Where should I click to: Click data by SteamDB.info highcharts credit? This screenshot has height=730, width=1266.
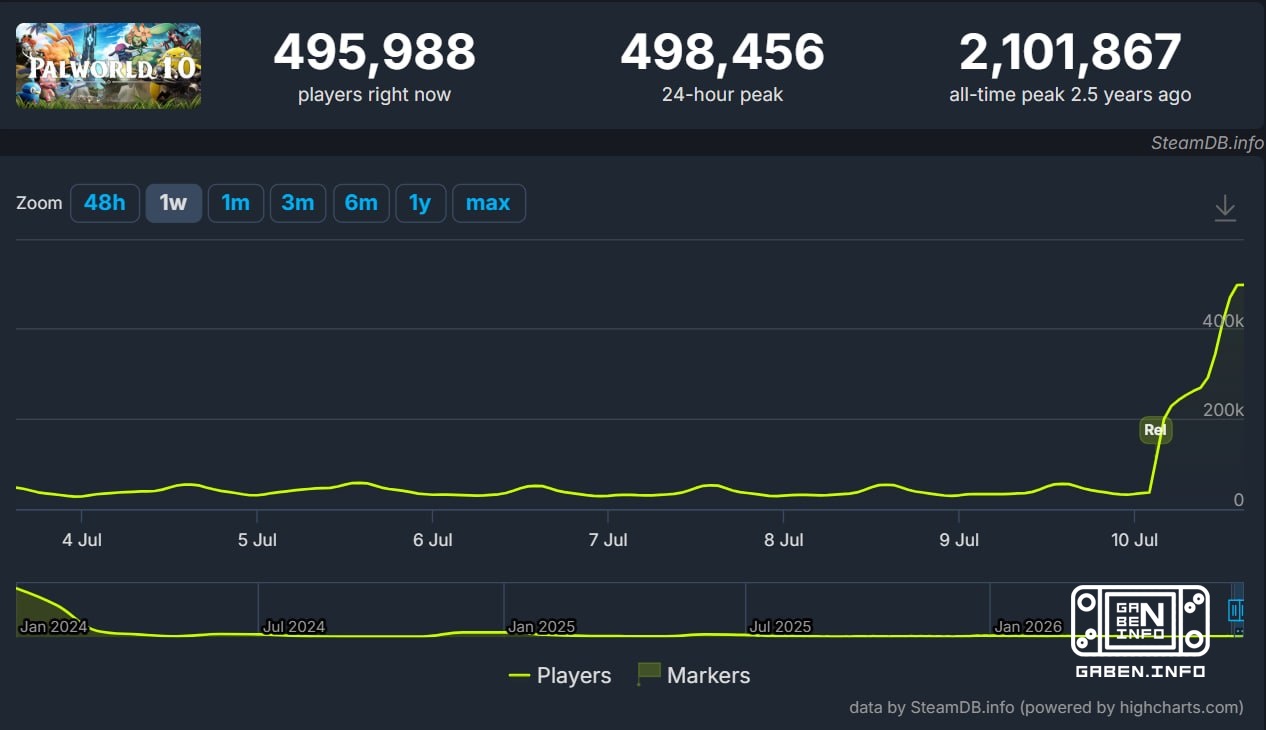tap(1046, 707)
